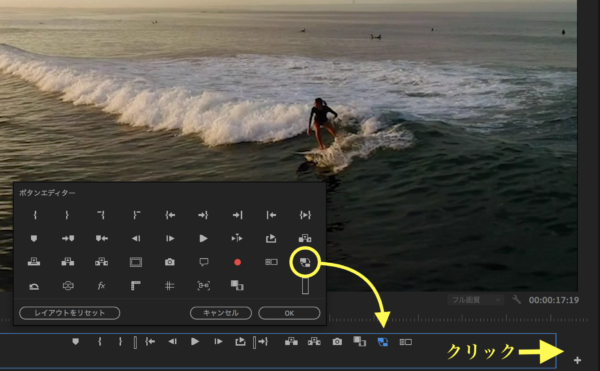
Task: Select Play Around icon in Button Editor
Action: point(237,238)
